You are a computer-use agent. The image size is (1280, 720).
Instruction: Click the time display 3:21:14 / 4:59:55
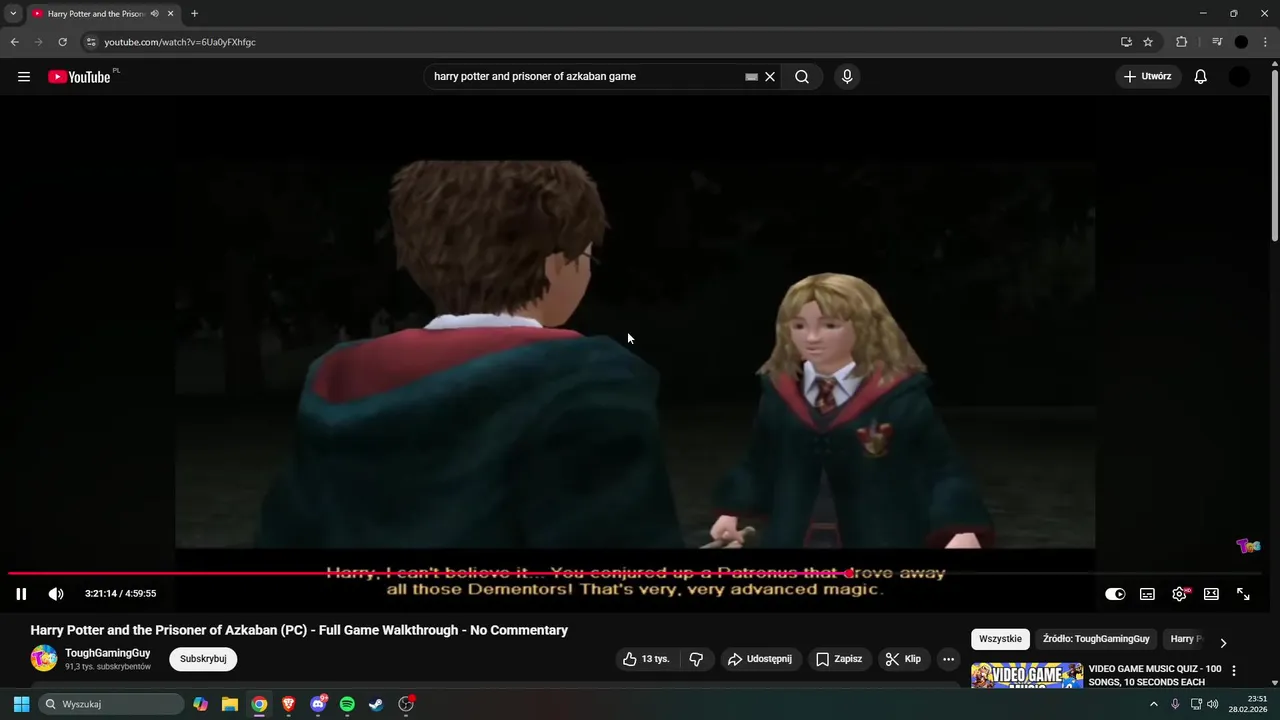pos(120,594)
